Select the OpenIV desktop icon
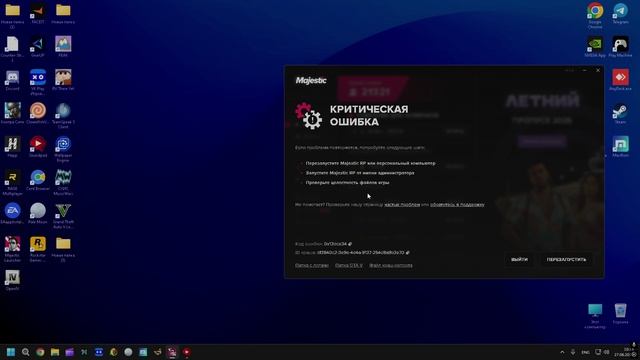The height and width of the screenshot is (360, 640). pyautogui.click(x=12, y=280)
